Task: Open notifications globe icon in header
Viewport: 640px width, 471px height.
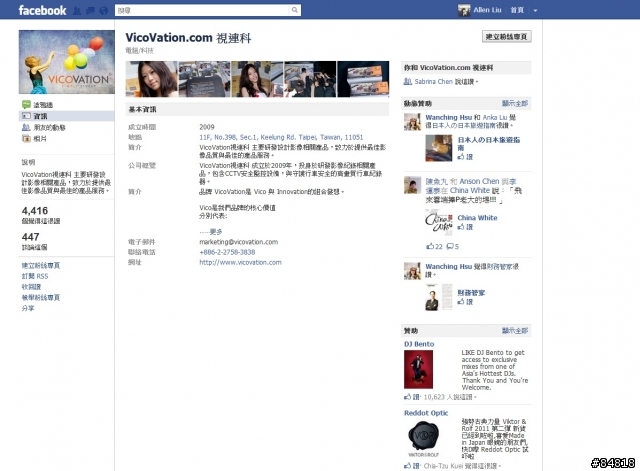Action: [x=104, y=11]
